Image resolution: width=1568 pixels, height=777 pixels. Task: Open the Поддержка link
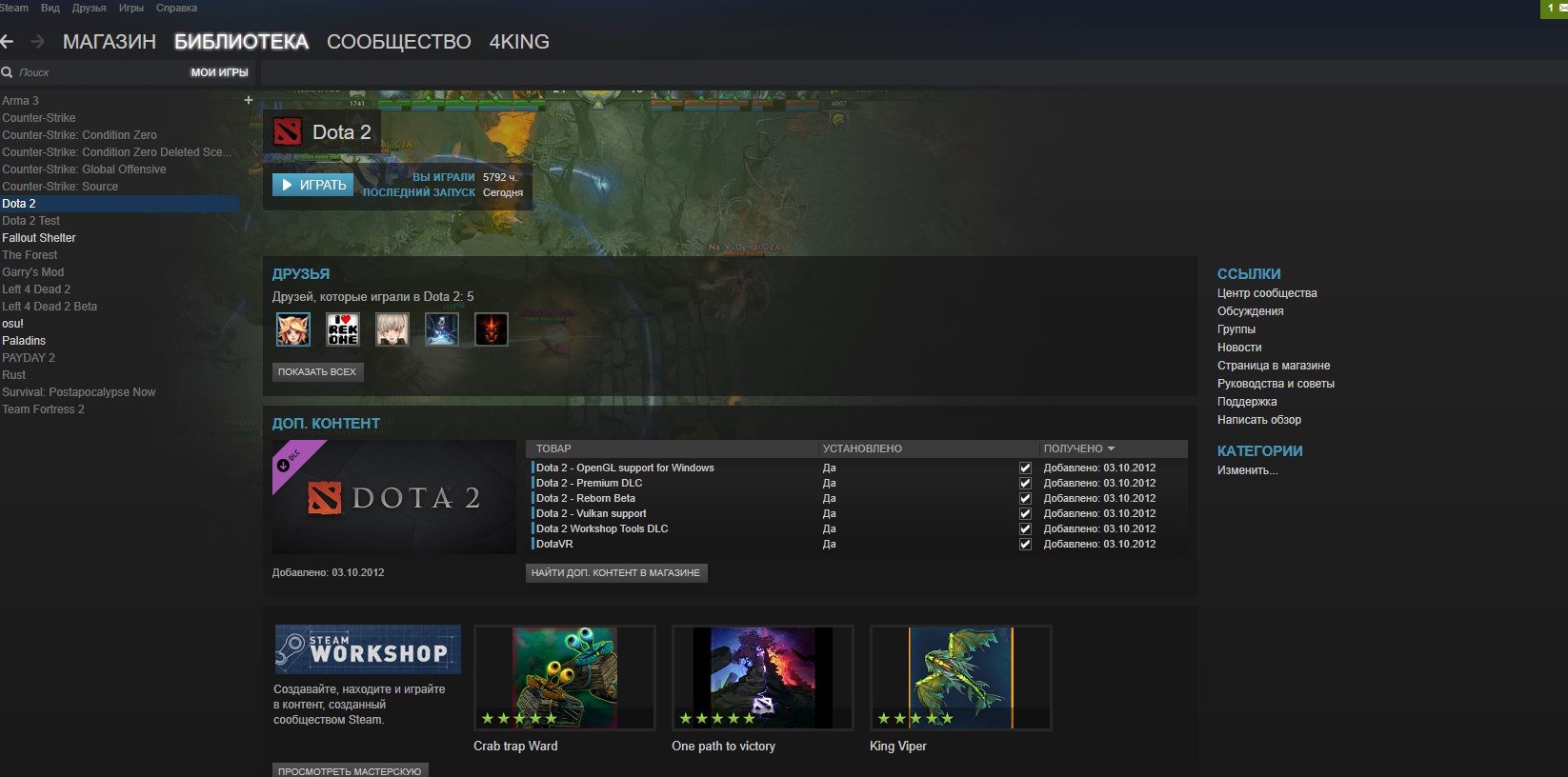point(1247,402)
